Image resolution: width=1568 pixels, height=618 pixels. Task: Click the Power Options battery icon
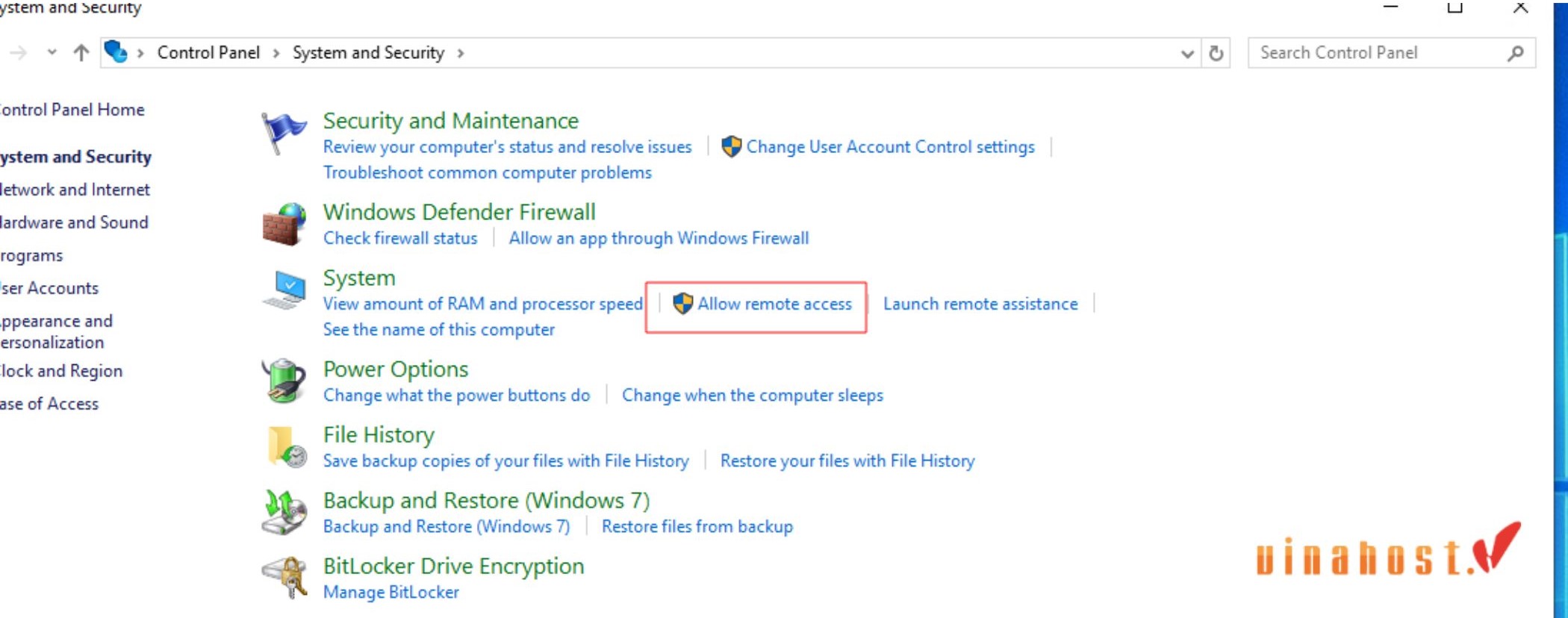click(284, 381)
